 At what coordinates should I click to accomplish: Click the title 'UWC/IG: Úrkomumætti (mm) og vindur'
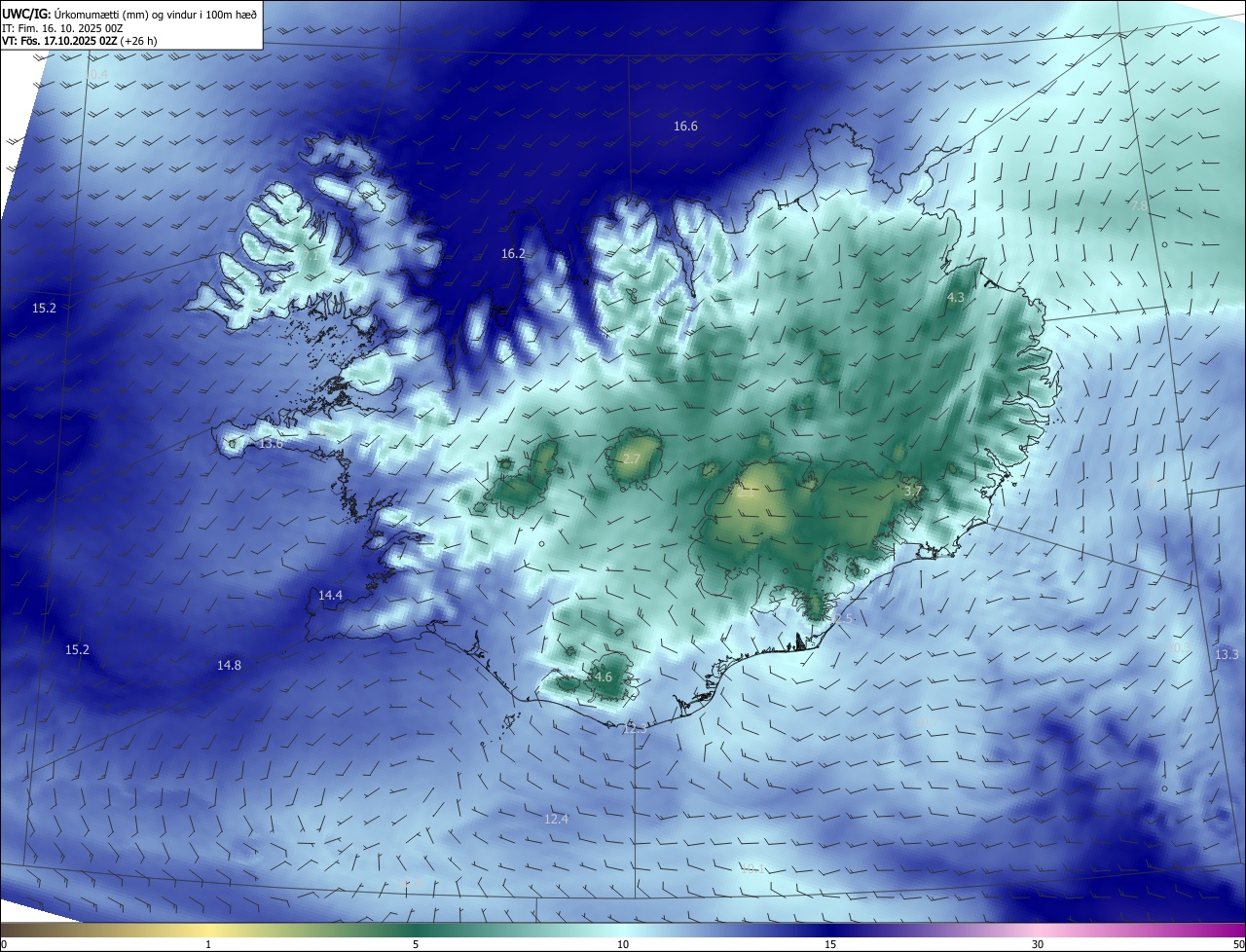[x=129, y=14]
